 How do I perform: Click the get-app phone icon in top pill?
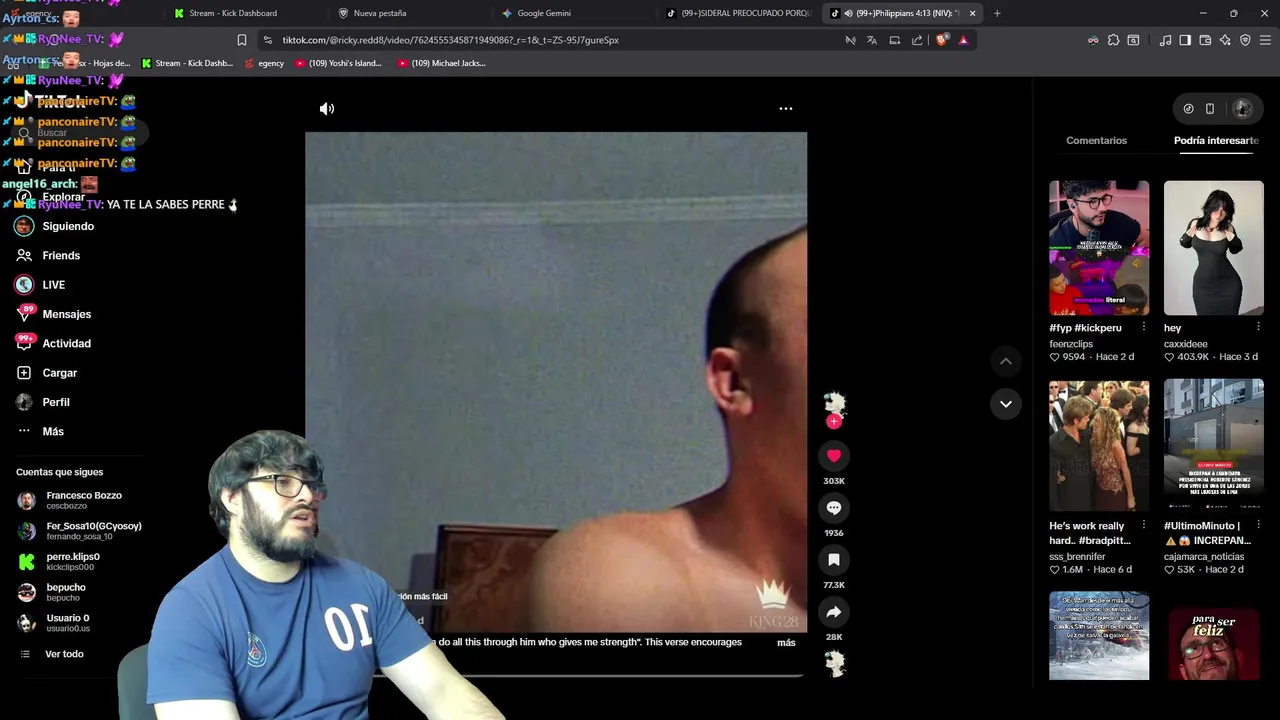coord(1210,108)
